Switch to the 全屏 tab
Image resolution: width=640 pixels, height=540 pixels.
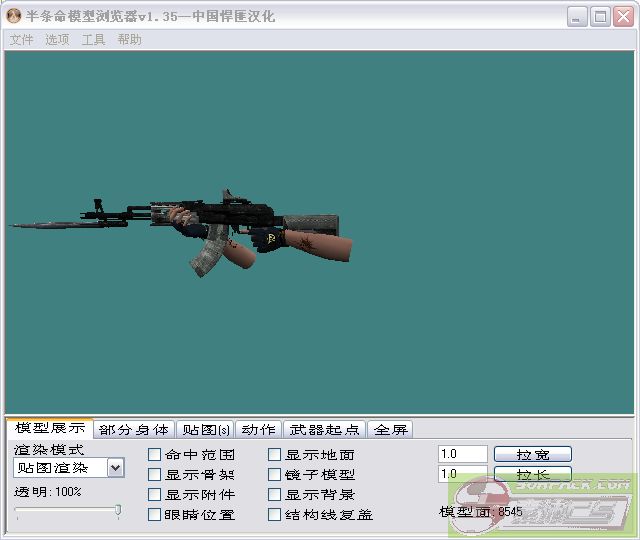(391, 430)
